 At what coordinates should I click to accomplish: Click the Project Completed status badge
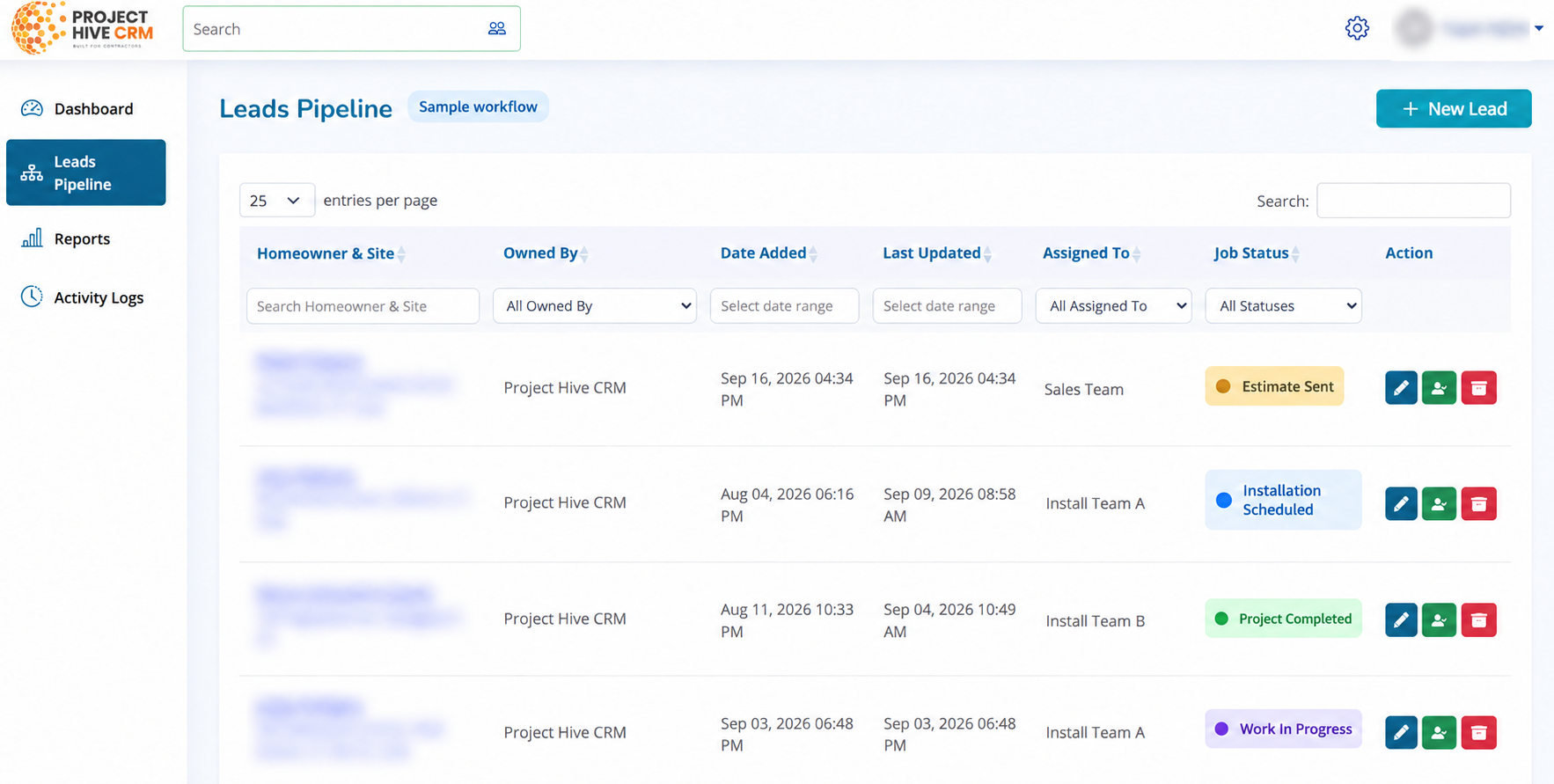click(x=1283, y=619)
